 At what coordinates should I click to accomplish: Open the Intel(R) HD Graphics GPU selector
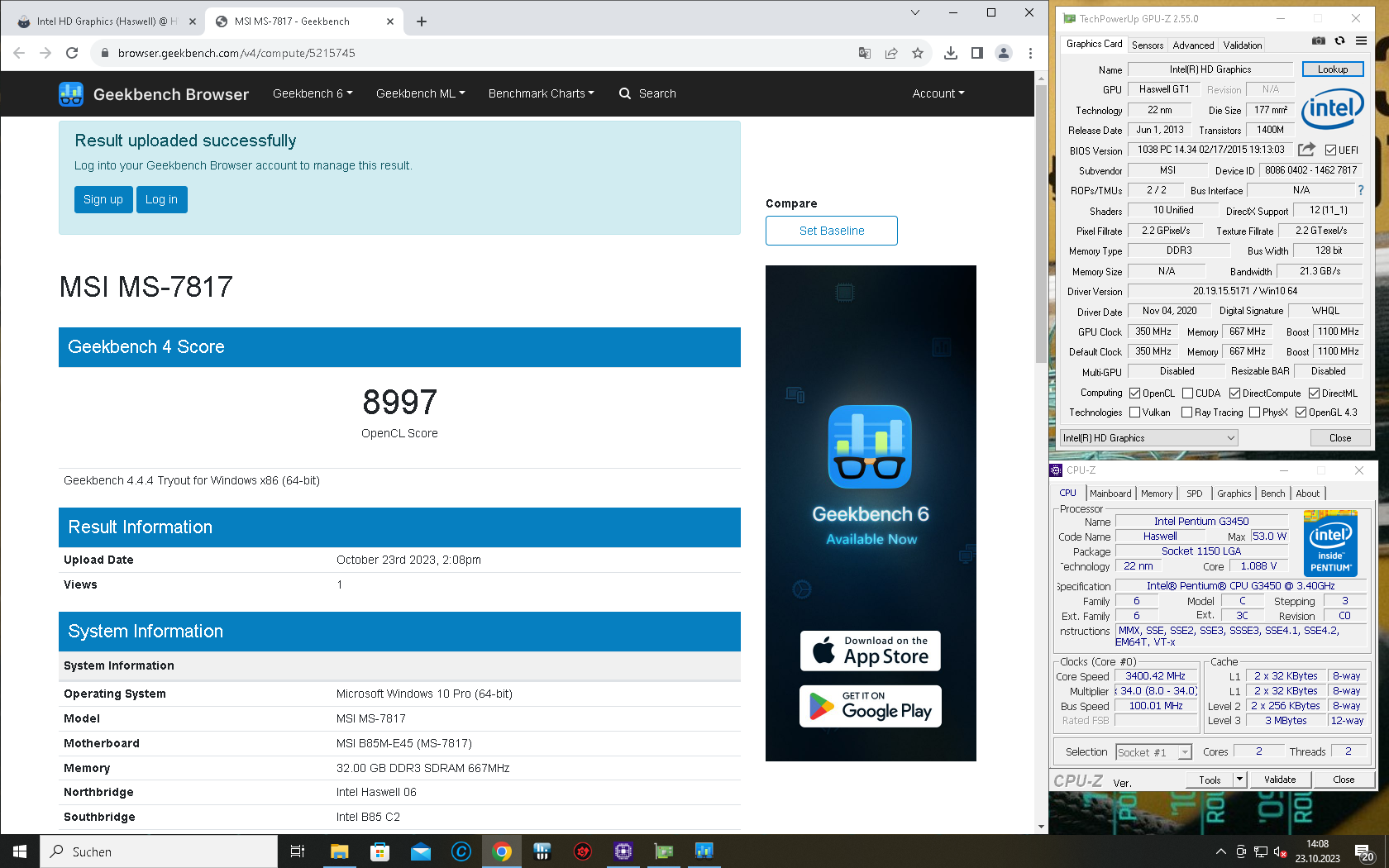(x=1149, y=438)
